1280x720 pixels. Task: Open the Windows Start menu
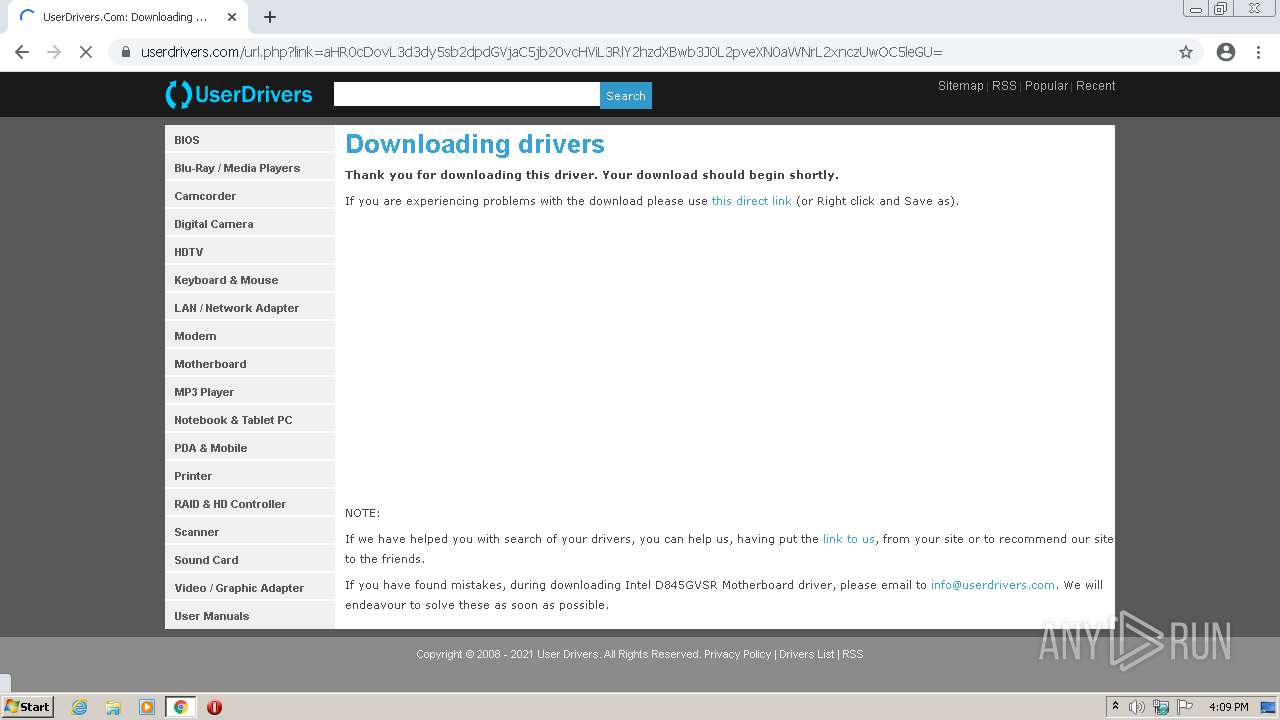point(28,707)
